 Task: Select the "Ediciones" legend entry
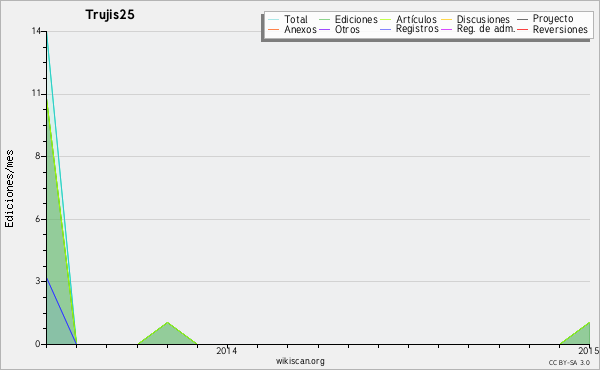click(x=356, y=19)
